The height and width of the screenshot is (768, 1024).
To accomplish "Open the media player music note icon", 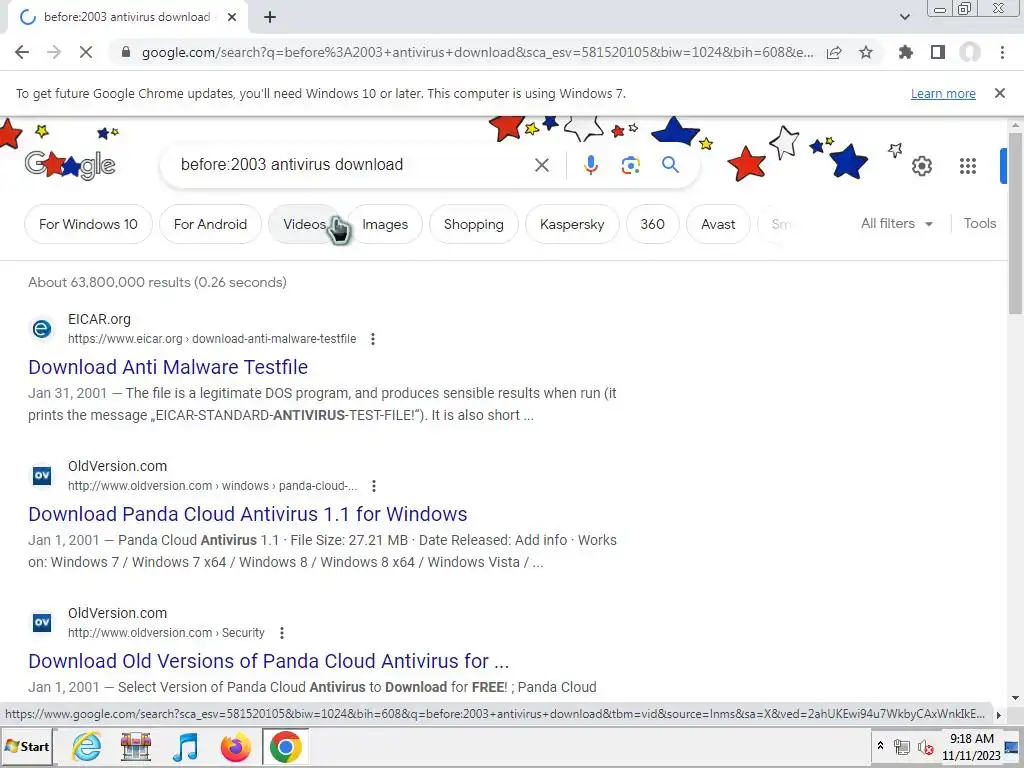I will tap(185, 746).
